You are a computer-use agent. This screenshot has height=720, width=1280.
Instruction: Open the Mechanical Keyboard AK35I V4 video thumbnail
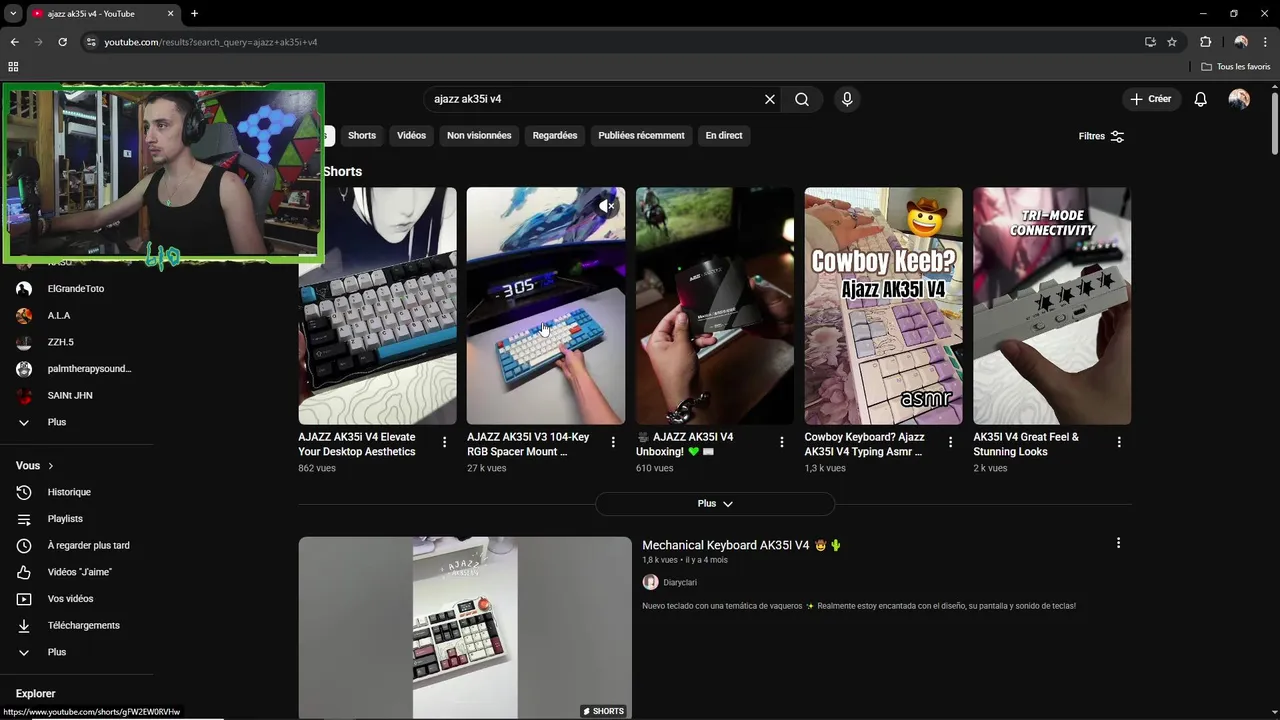(x=465, y=628)
